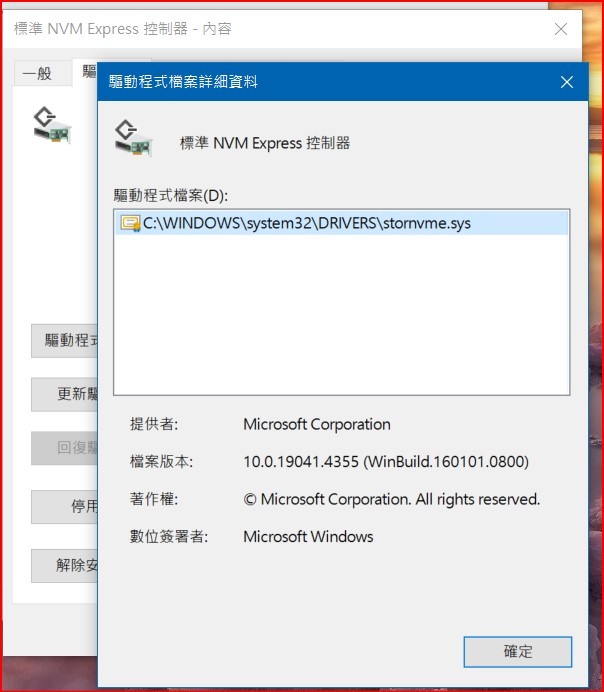Close the 標準 NVM Express 控制器 properties window

(561, 29)
